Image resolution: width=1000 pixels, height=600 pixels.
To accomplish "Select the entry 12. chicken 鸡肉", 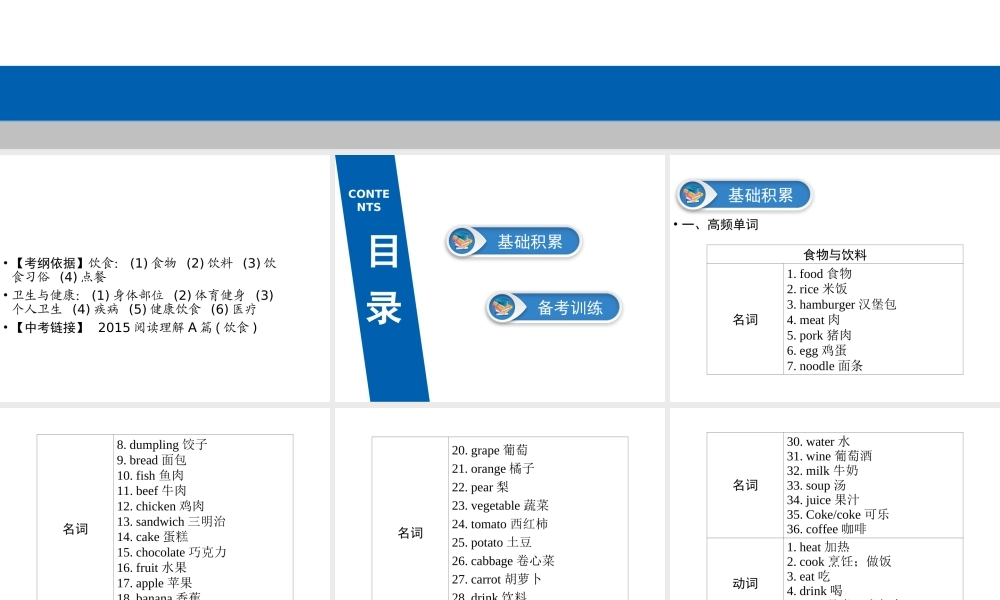I will pyautogui.click(x=161, y=506).
